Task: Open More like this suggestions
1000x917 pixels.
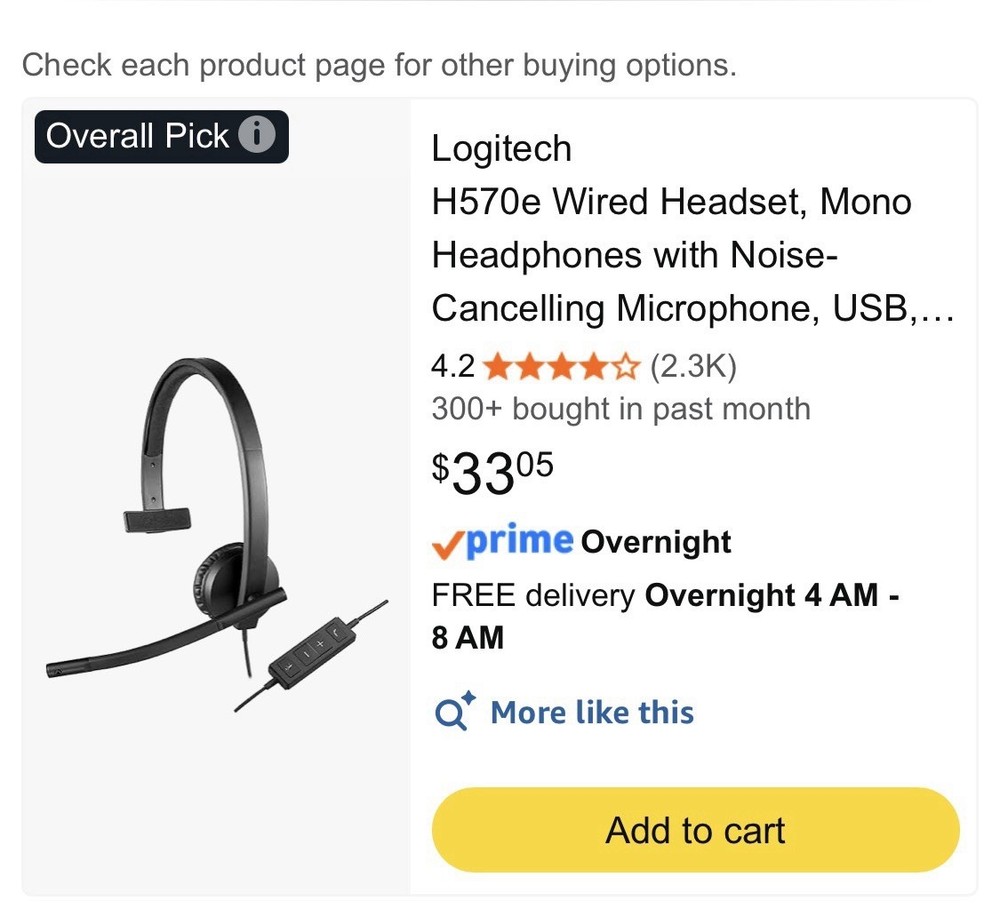Action: tap(592, 713)
